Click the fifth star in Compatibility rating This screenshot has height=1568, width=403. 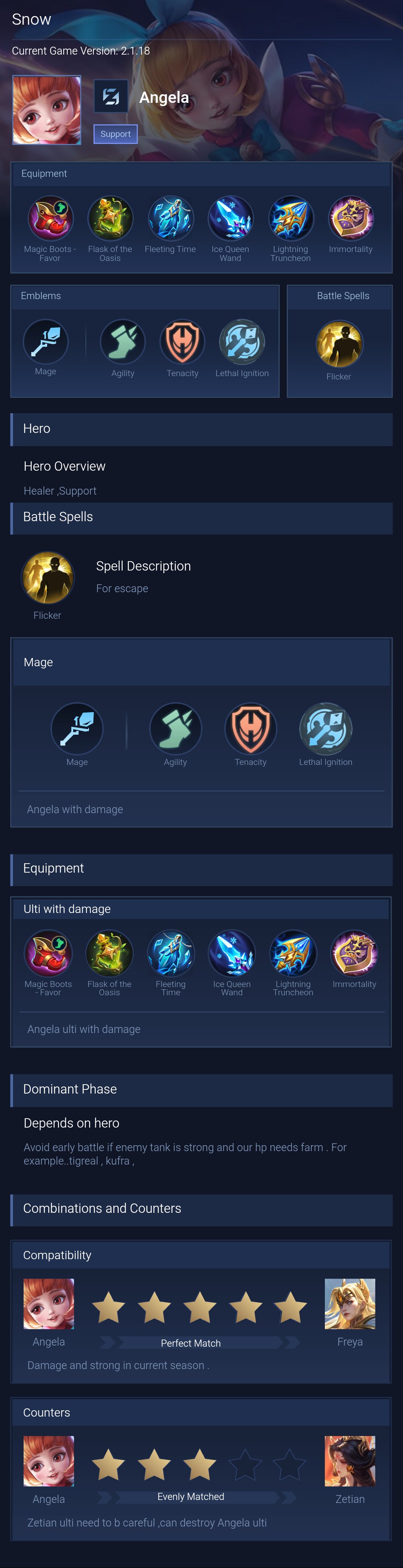click(290, 1307)
